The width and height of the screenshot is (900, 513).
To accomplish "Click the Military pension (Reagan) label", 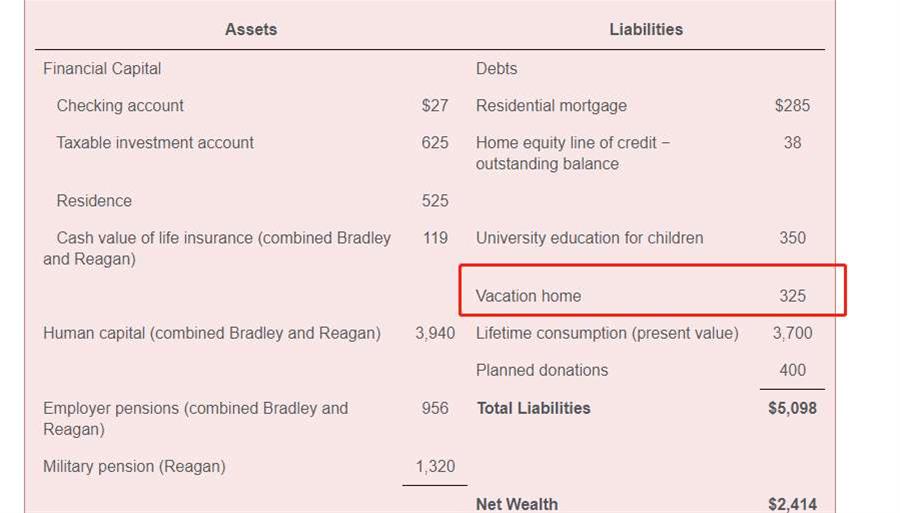I will [x=134, y=466].
